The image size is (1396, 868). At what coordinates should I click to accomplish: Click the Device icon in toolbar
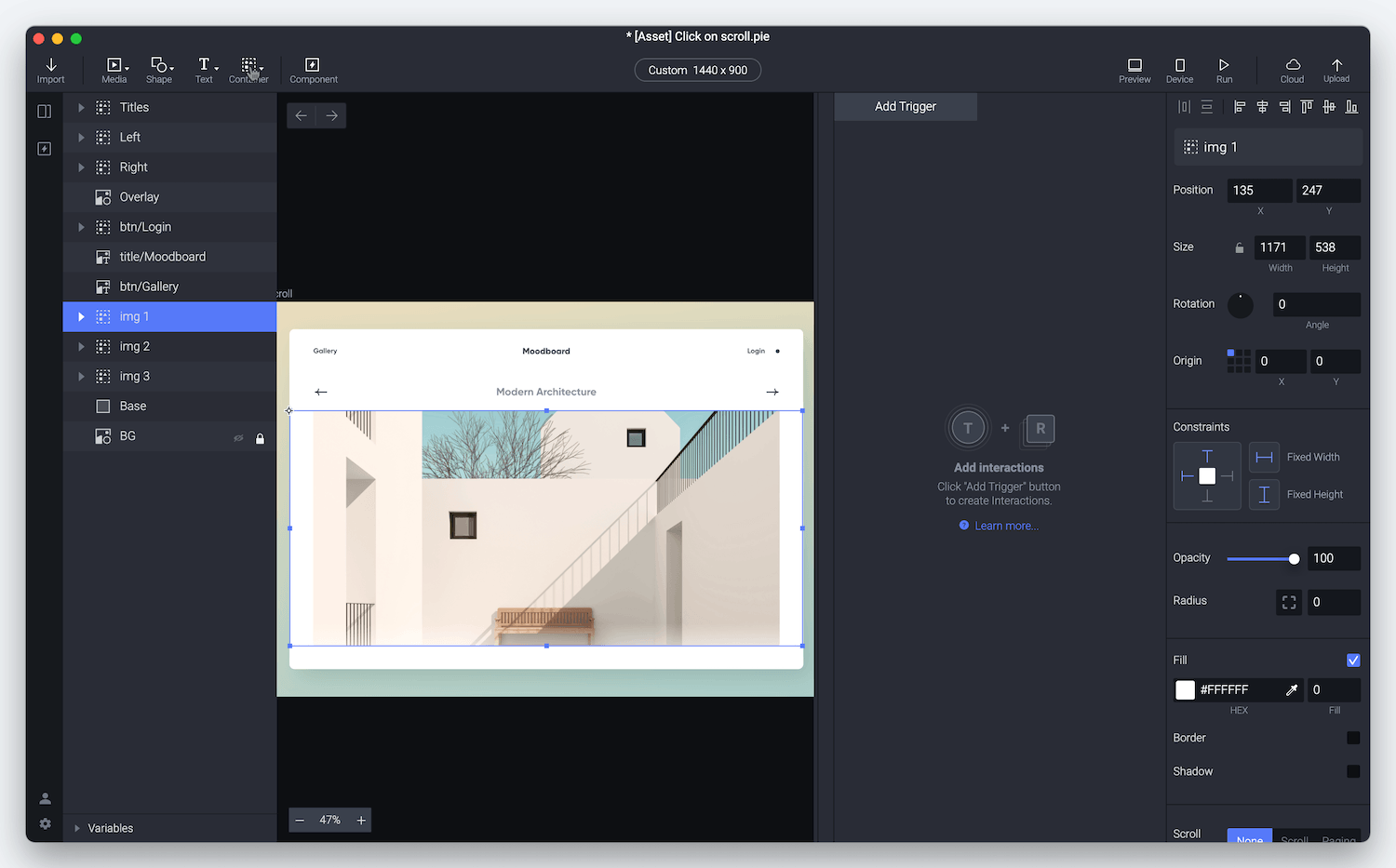click(1179, 70)
